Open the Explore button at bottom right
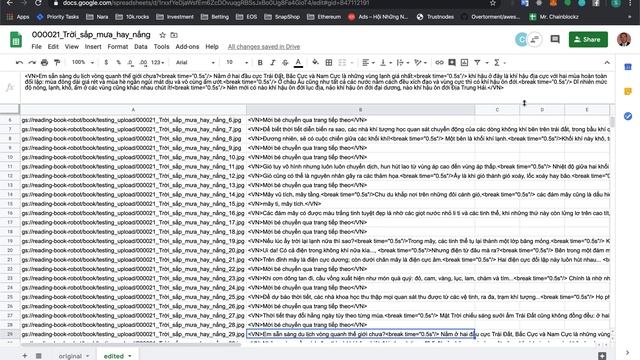This screenshot has width=640, height=360. [x=602, y=356]
